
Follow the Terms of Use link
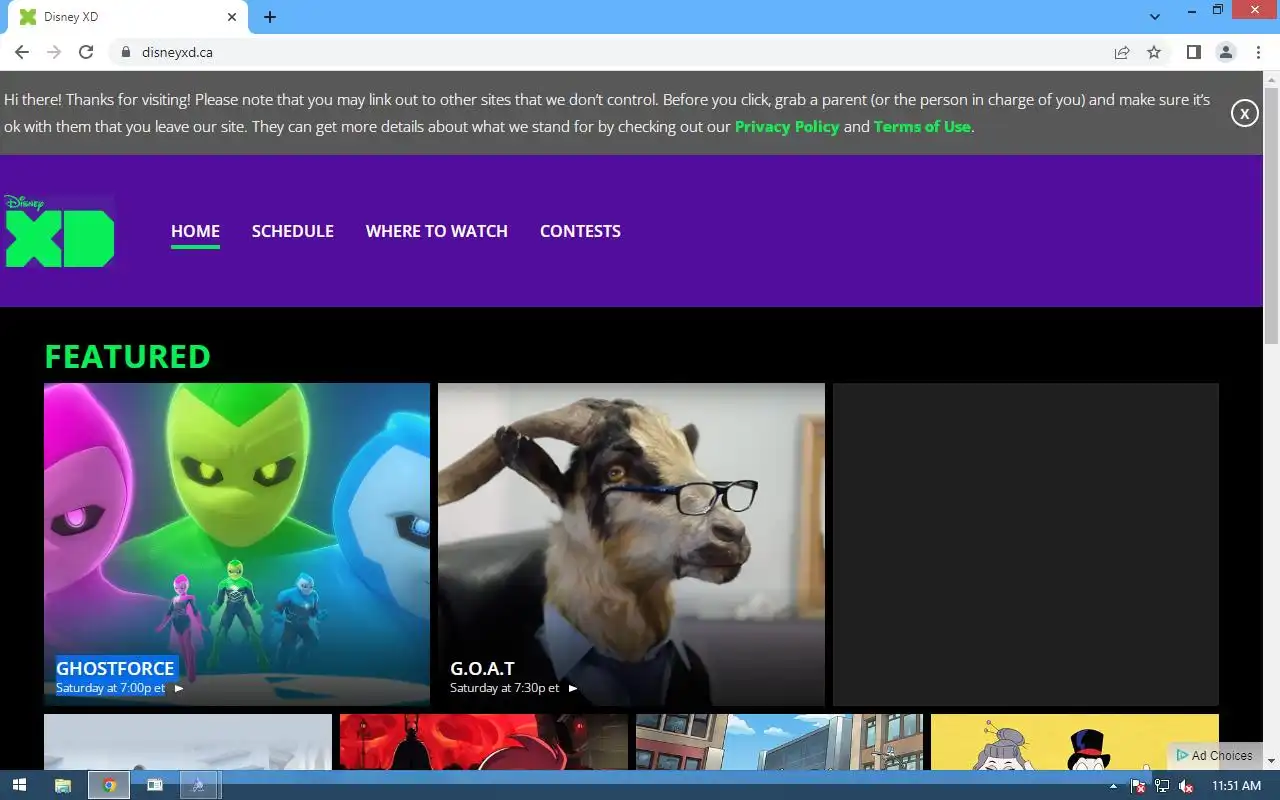[922, 127]
